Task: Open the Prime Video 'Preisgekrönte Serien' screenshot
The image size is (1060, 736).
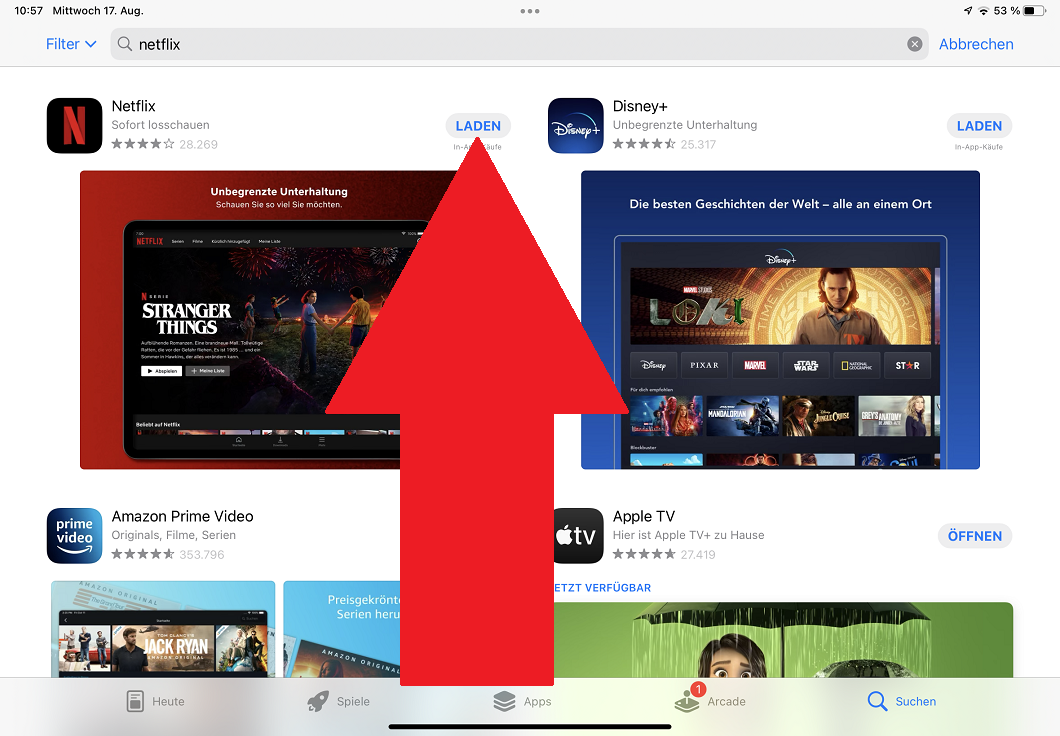Action: [x=342, y=629]
